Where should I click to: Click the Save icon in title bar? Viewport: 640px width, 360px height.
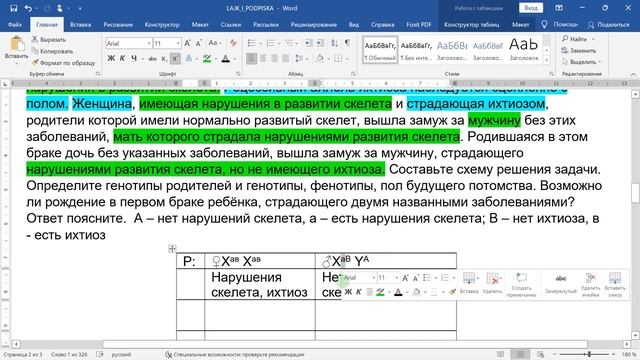pos(13,8)
